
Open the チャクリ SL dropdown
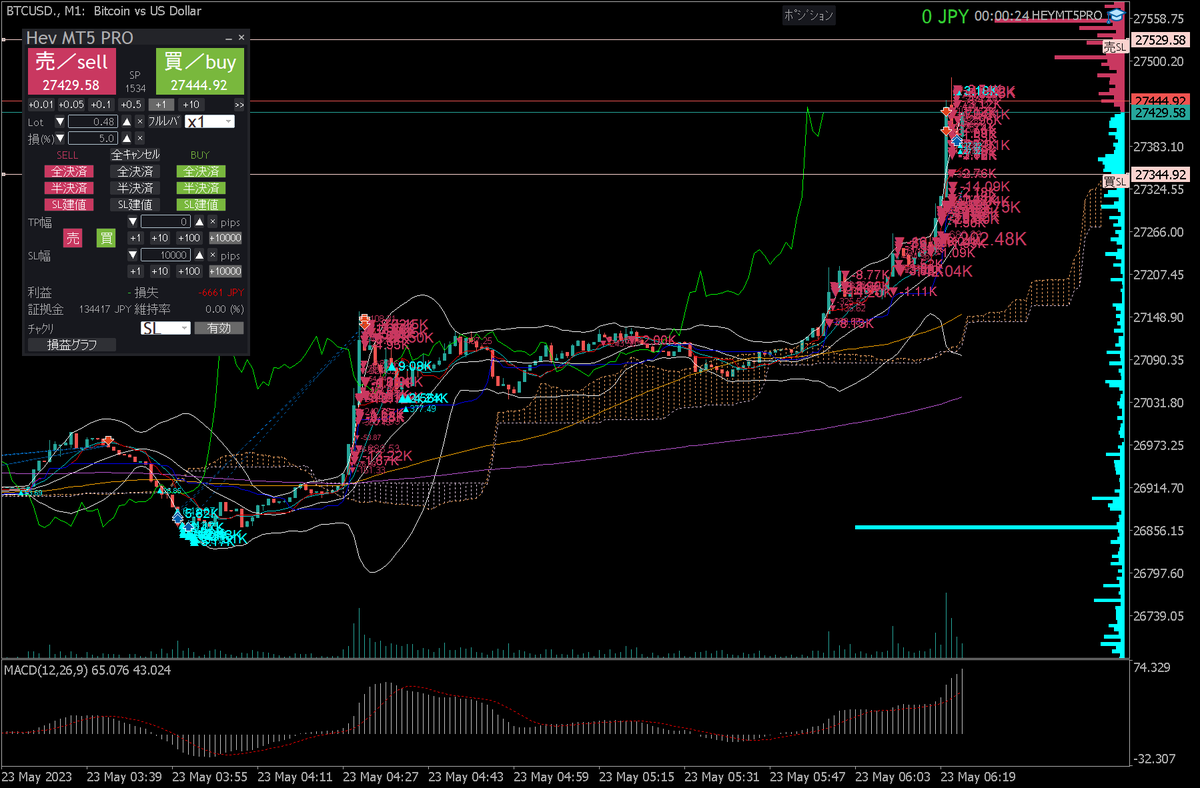coord(166,328)
